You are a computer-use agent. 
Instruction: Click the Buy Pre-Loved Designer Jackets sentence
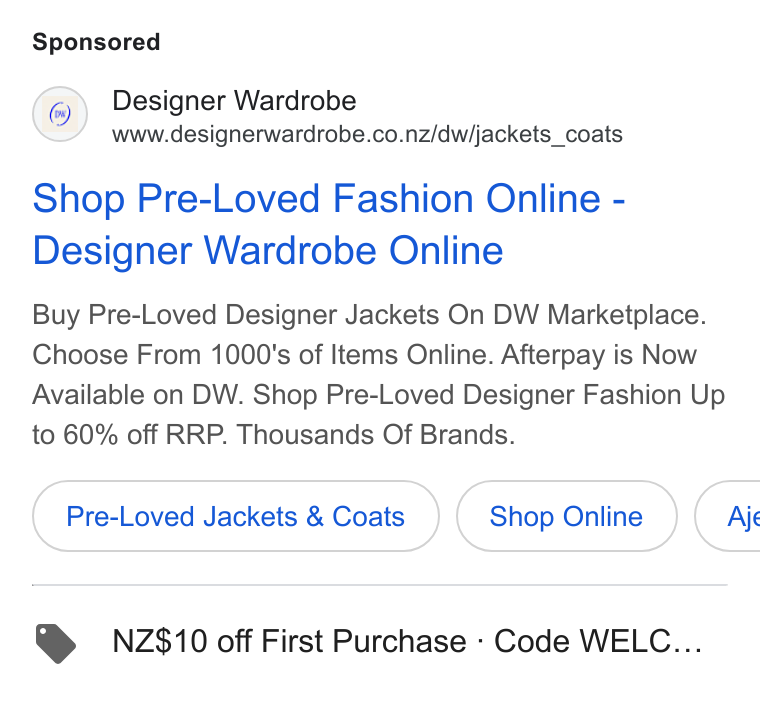pyautogui.click(x=369, y=315)
